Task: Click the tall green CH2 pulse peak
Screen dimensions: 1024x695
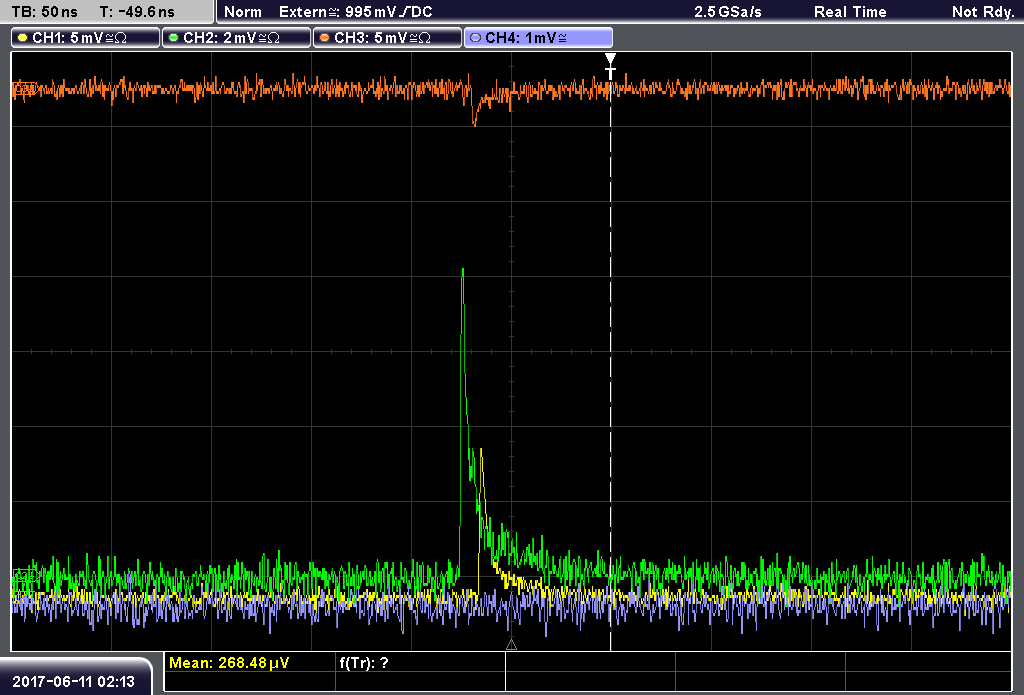Action: point(462,271)
